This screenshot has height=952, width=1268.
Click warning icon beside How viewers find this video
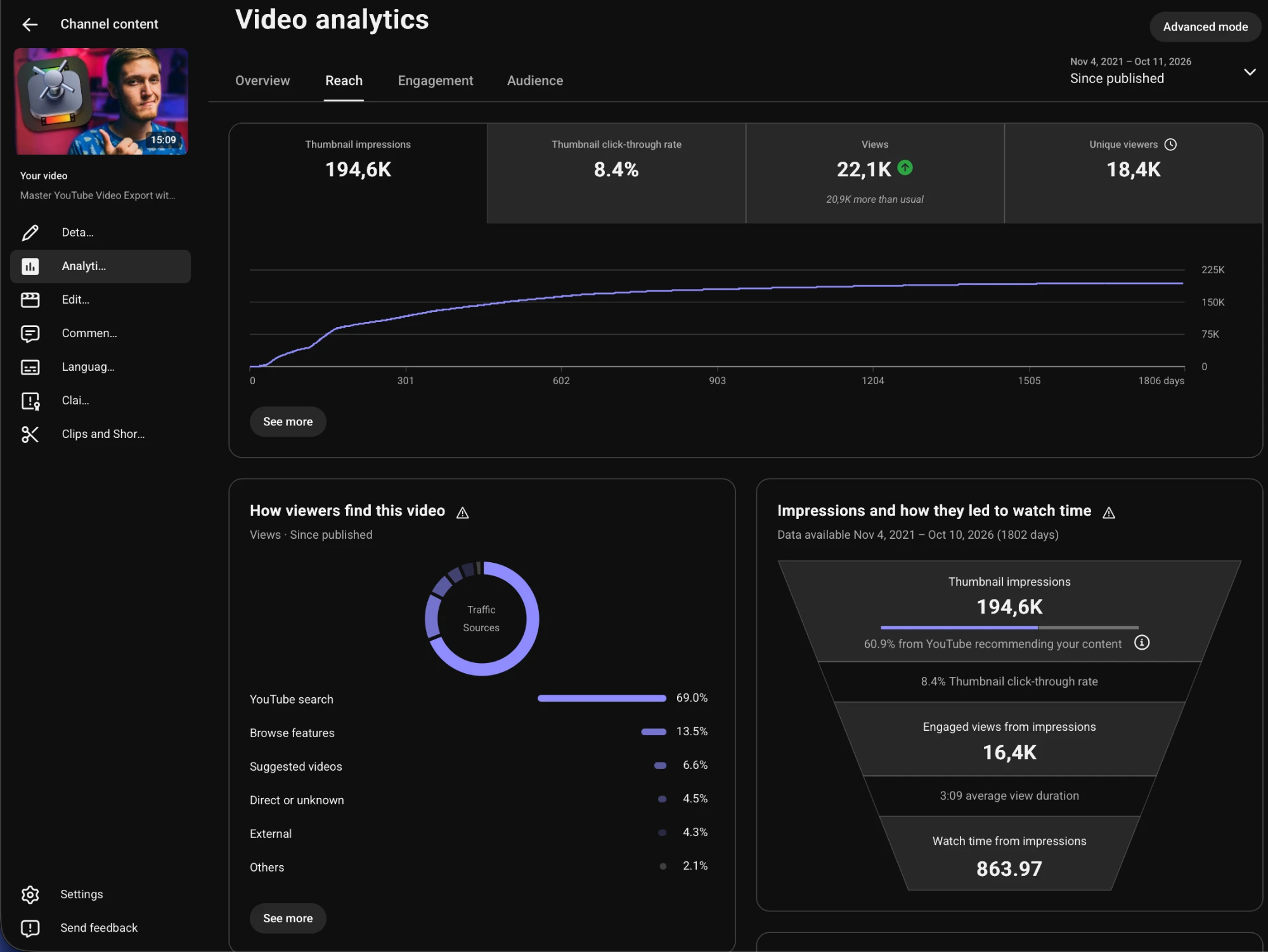click(x=463, y=513)
